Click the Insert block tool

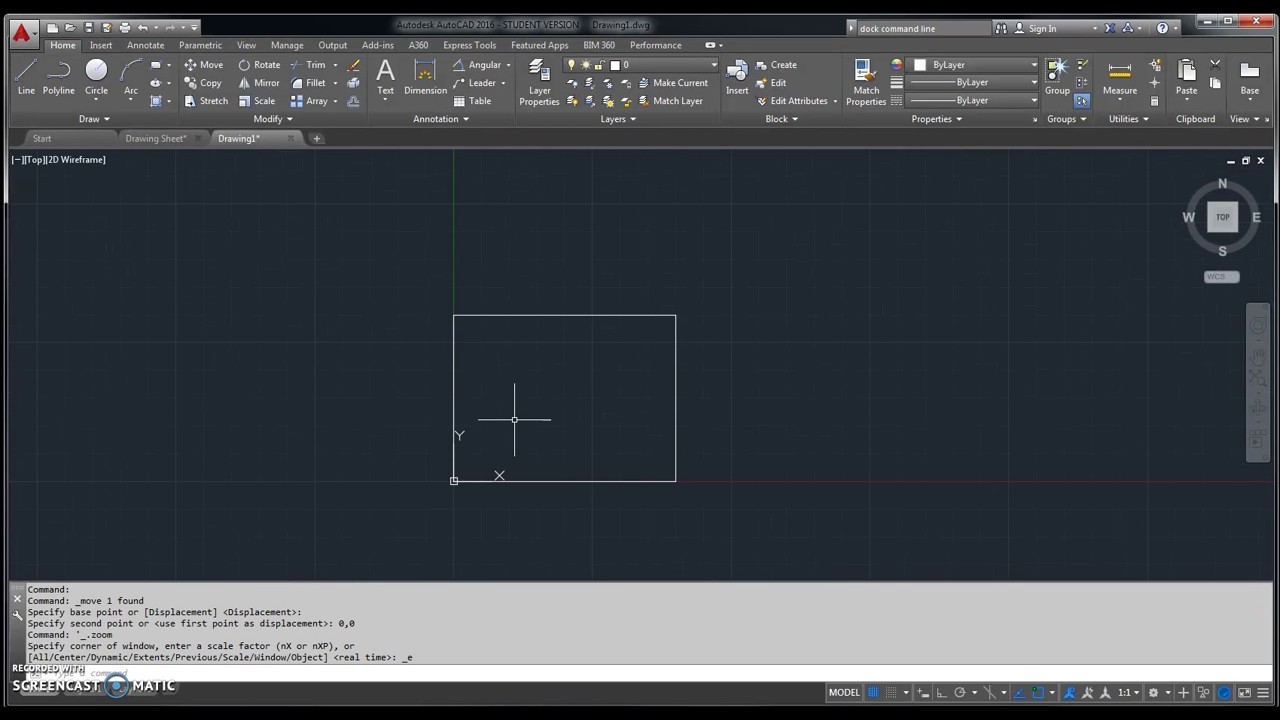pyautogui.click(x=737, y=78)
